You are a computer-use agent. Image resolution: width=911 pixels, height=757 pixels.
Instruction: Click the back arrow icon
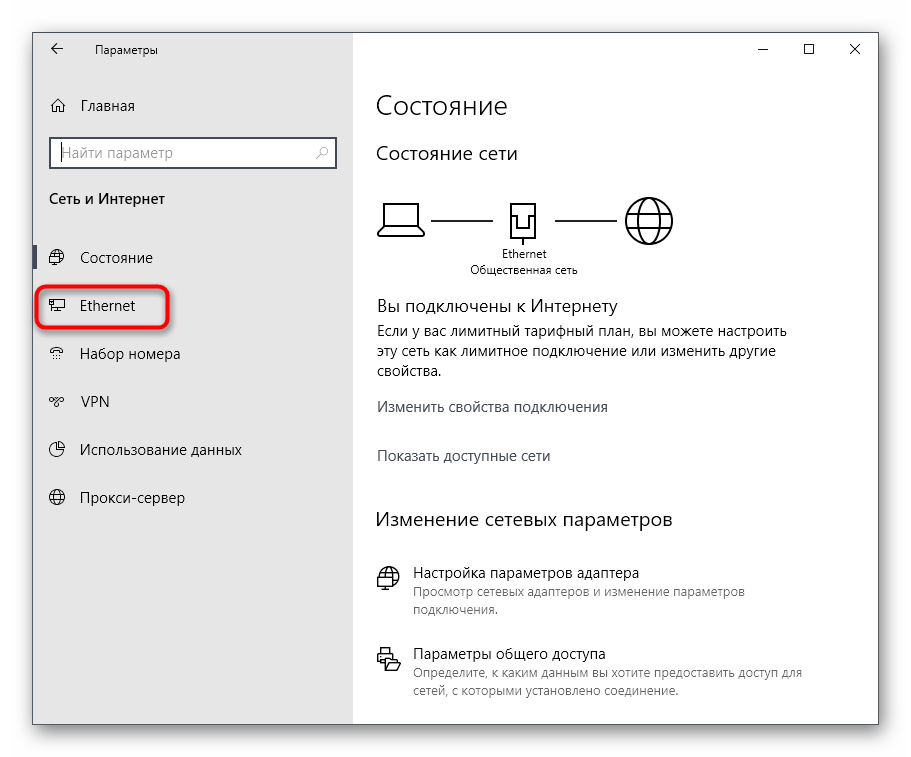[x=57, y=49]
